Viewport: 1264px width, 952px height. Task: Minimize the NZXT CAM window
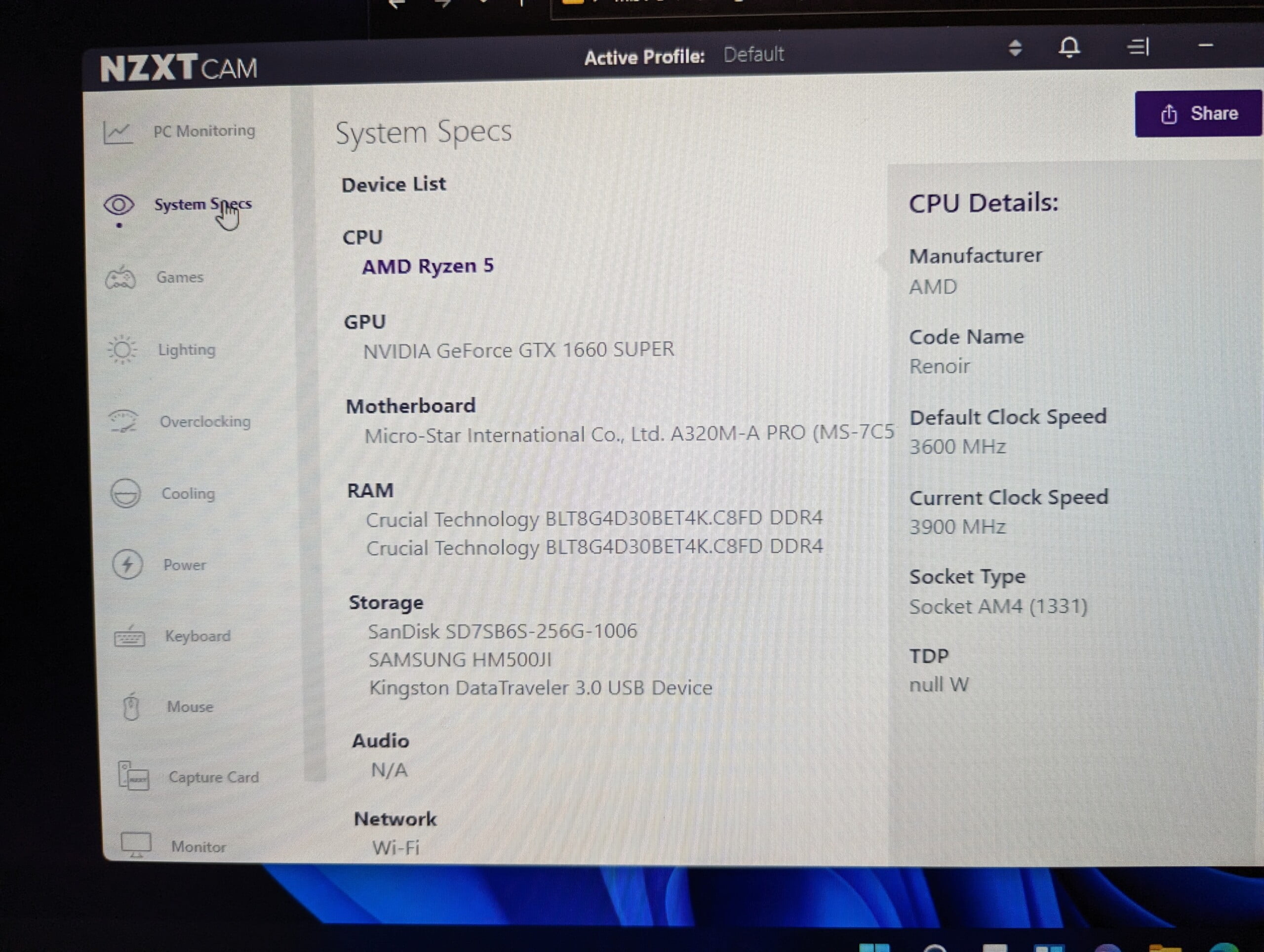click(x=1206, y=45)
